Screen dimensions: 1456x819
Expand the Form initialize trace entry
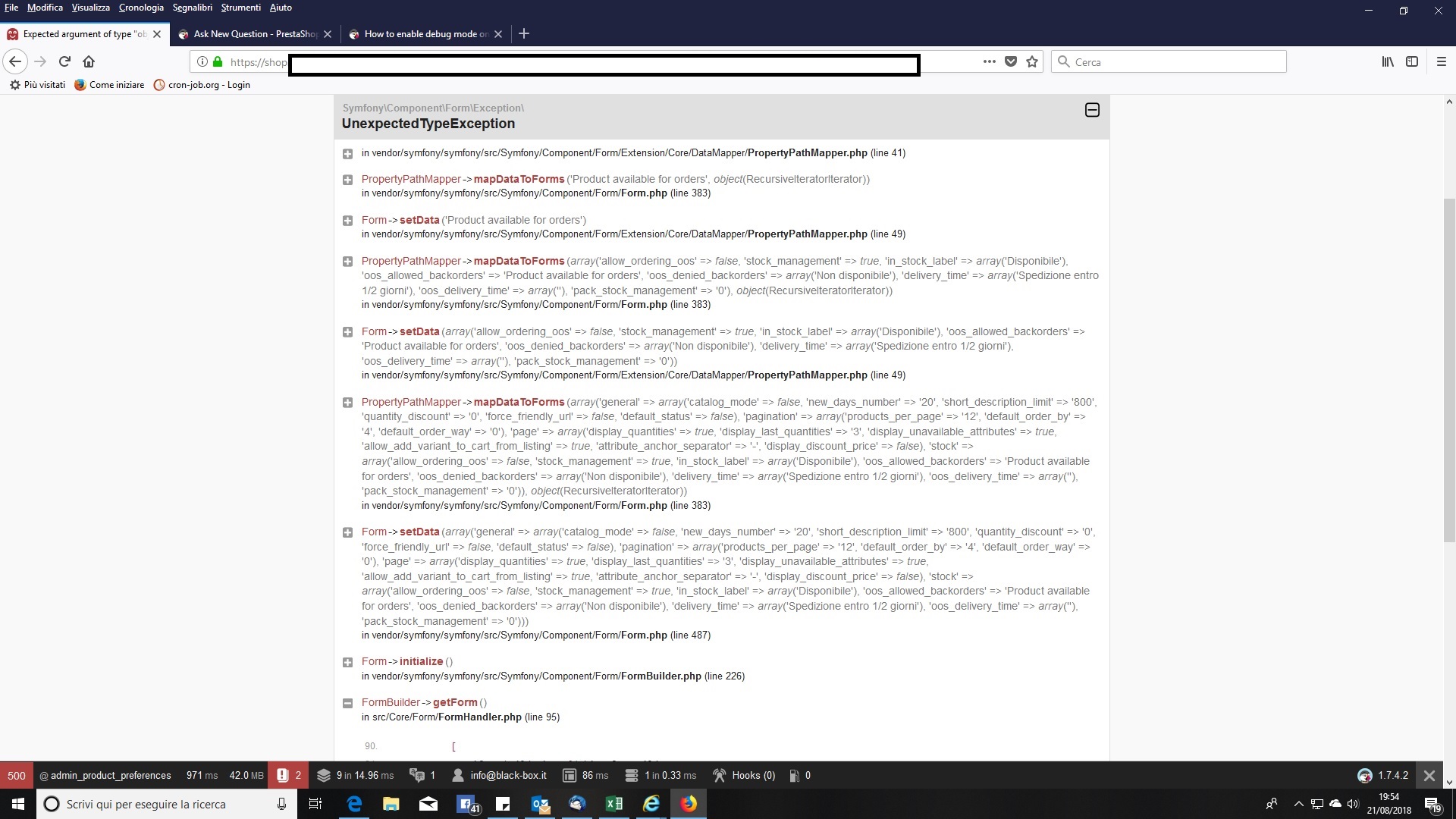pos(347,662)
